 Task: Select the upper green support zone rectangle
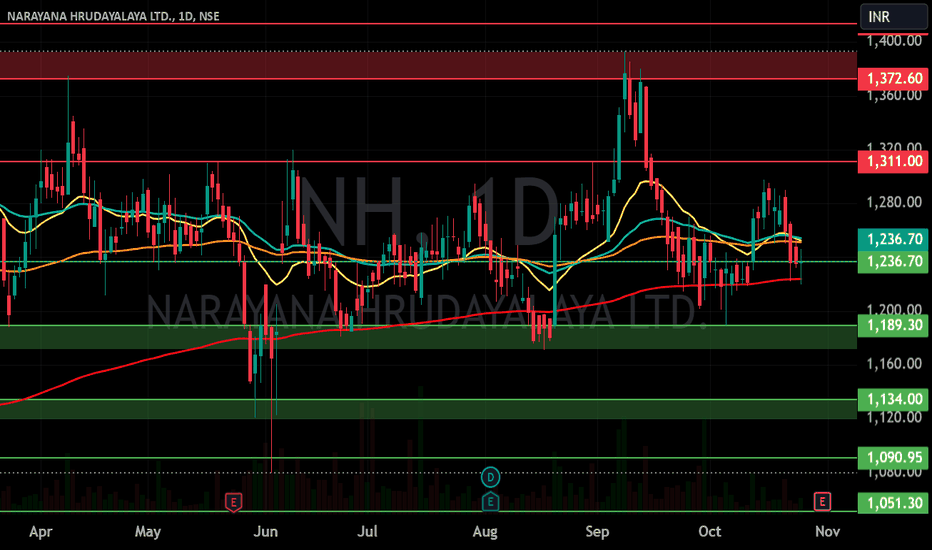(428, 337)
